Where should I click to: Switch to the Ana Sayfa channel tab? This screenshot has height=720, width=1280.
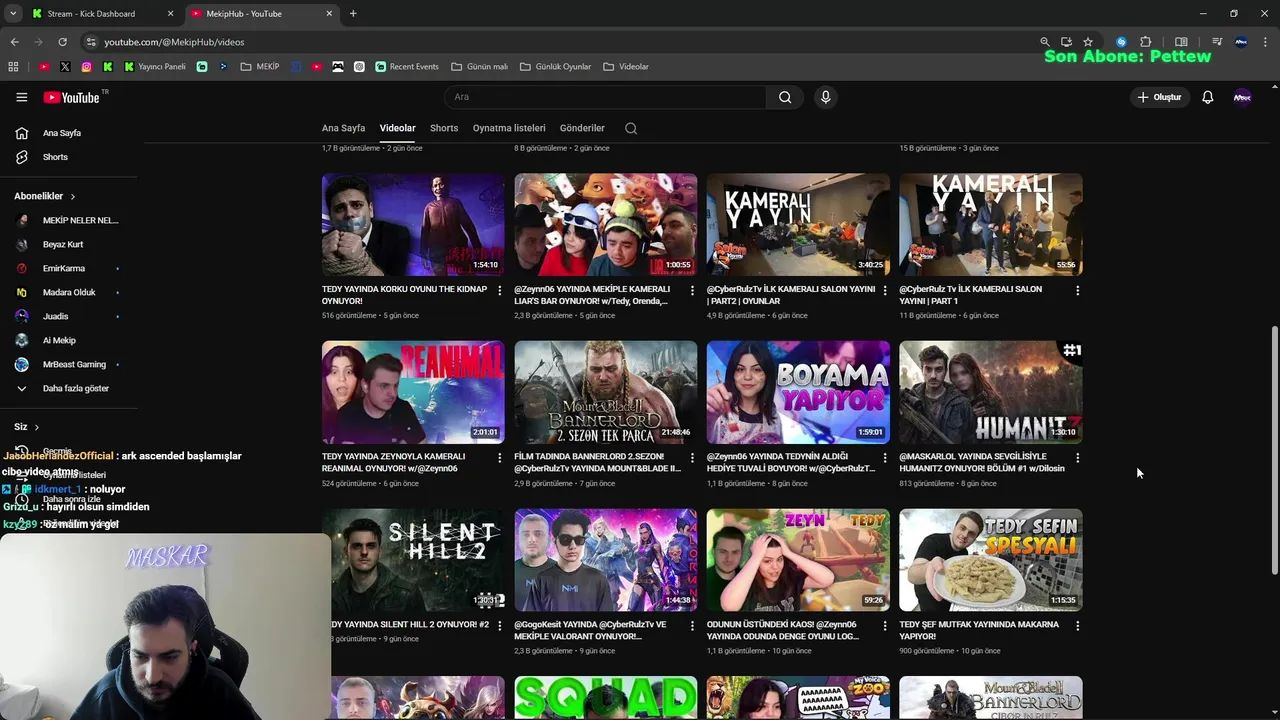343,128
